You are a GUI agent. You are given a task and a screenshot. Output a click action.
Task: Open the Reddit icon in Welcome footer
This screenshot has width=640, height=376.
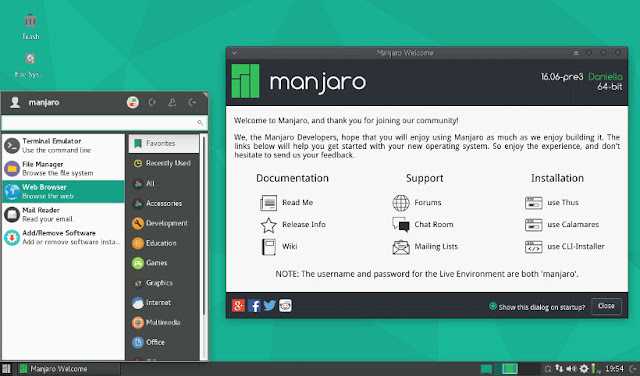pyautogui.click(x=285, y=305)
